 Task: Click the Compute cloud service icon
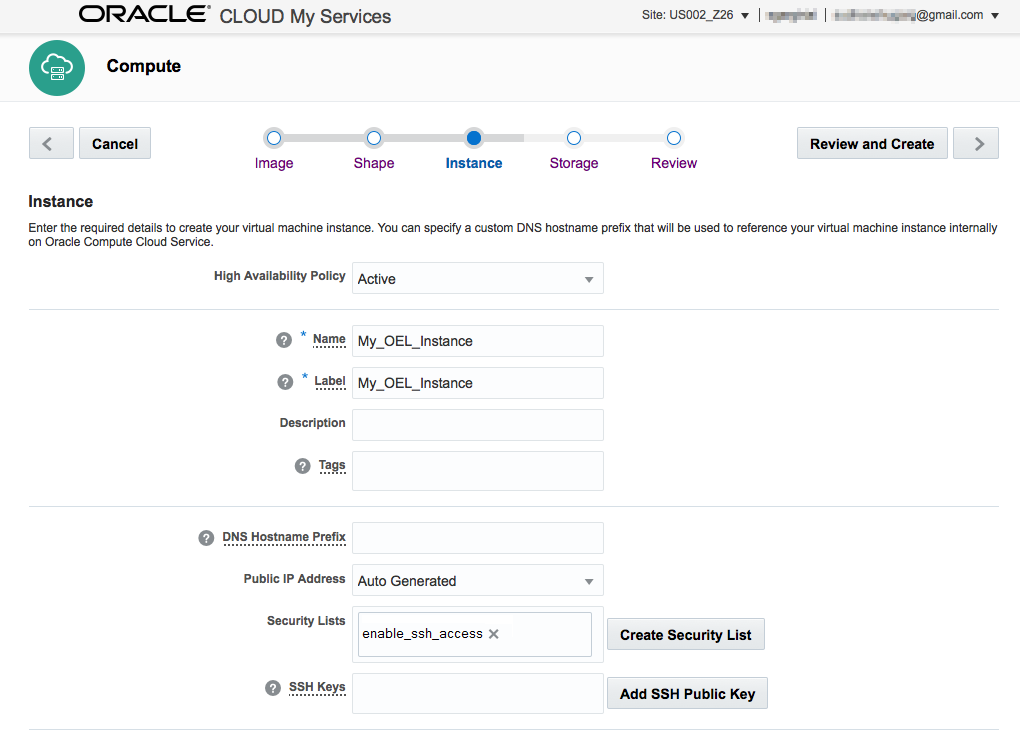pyautogui.click(x=57, y=67)
